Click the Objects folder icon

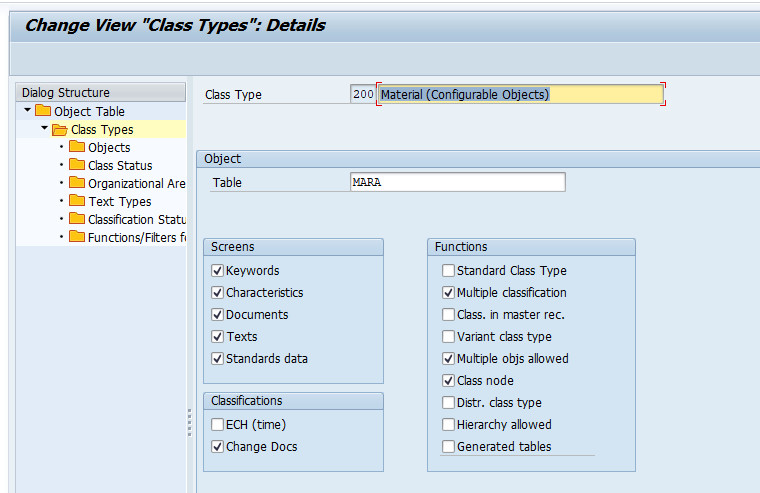click(x=77, y=147)
